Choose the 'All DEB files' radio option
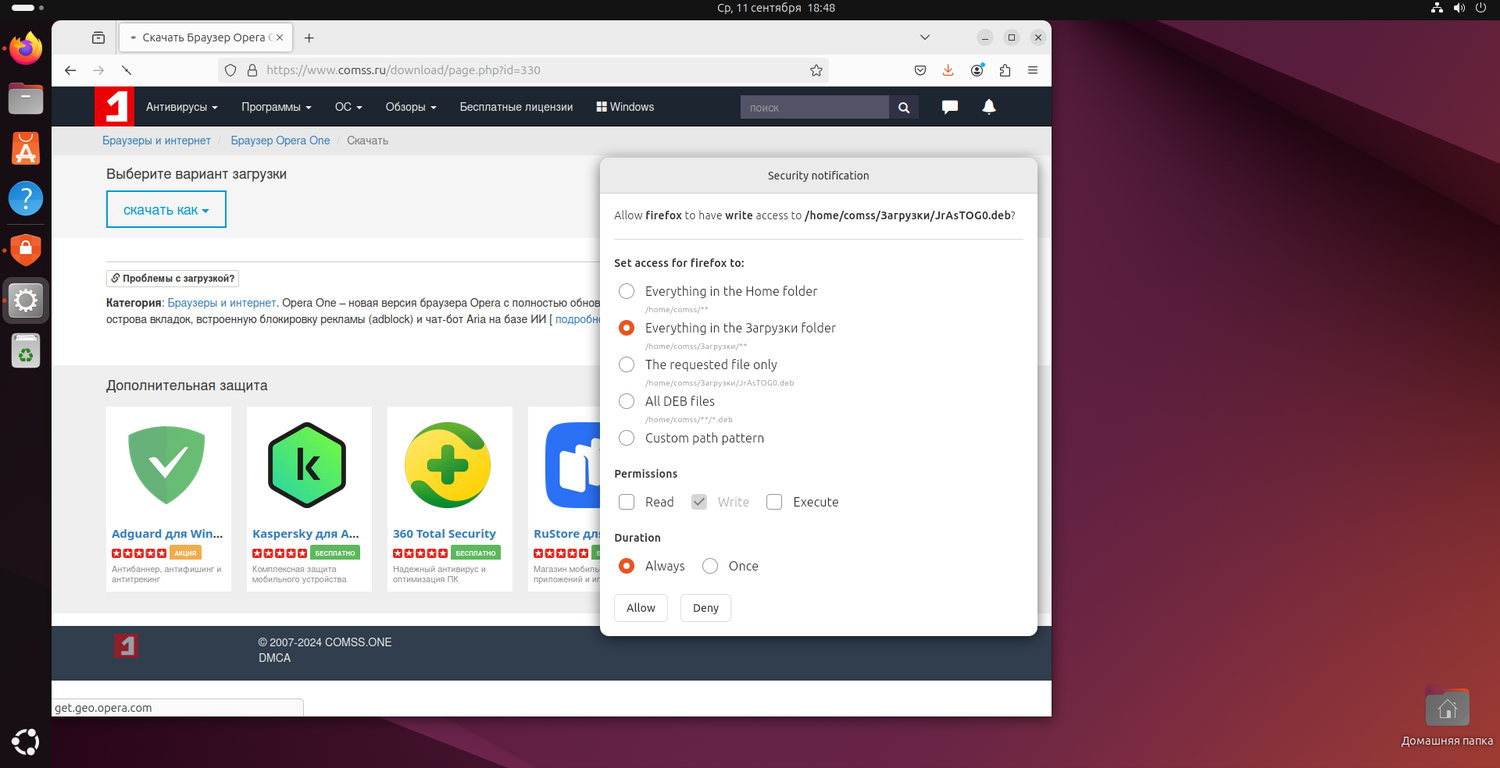This screenshot has width=1500, height=768. click(x=626, y=401)
